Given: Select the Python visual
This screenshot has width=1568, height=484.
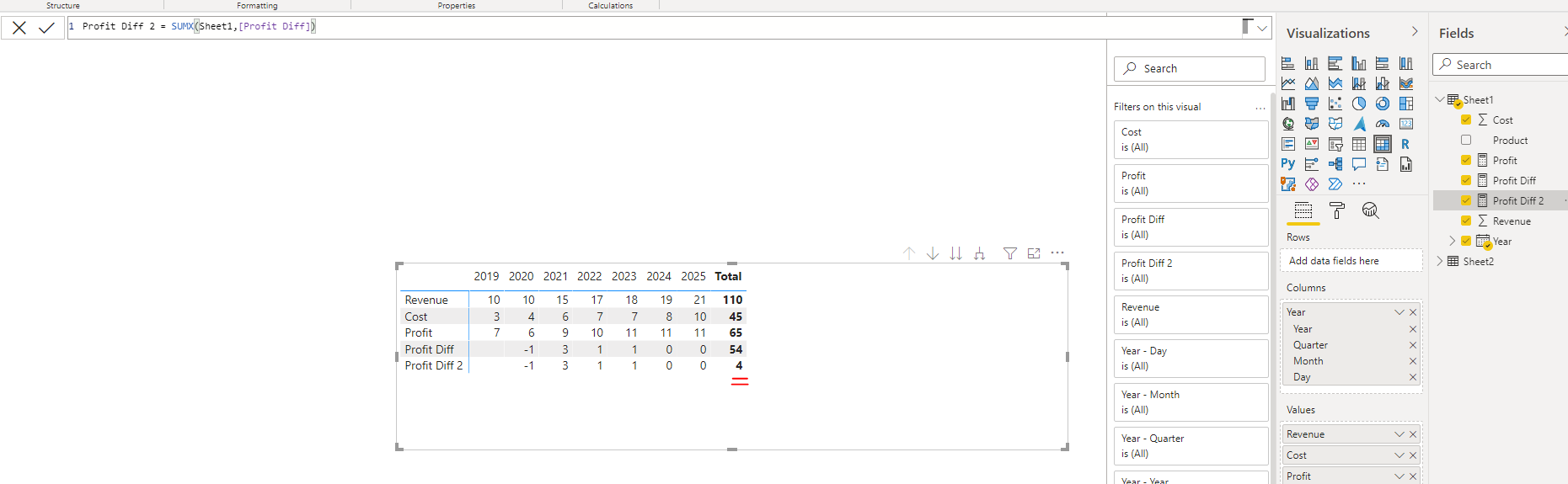Looking at the screenshot, I should pyautogui.click(x=1288, y=164).
